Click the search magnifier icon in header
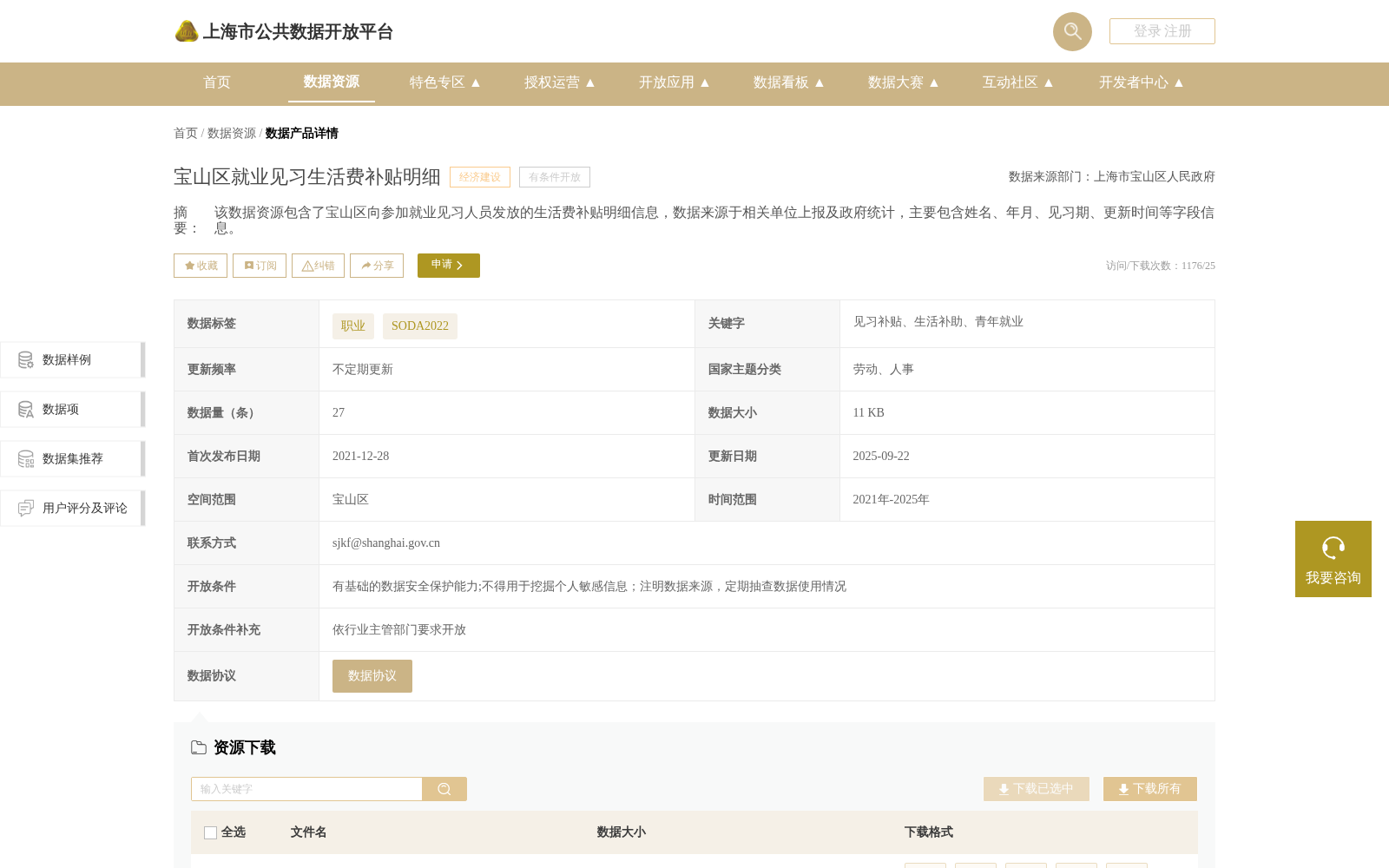Viewport: 1389px width, 868px height. tap(1072, 31)
